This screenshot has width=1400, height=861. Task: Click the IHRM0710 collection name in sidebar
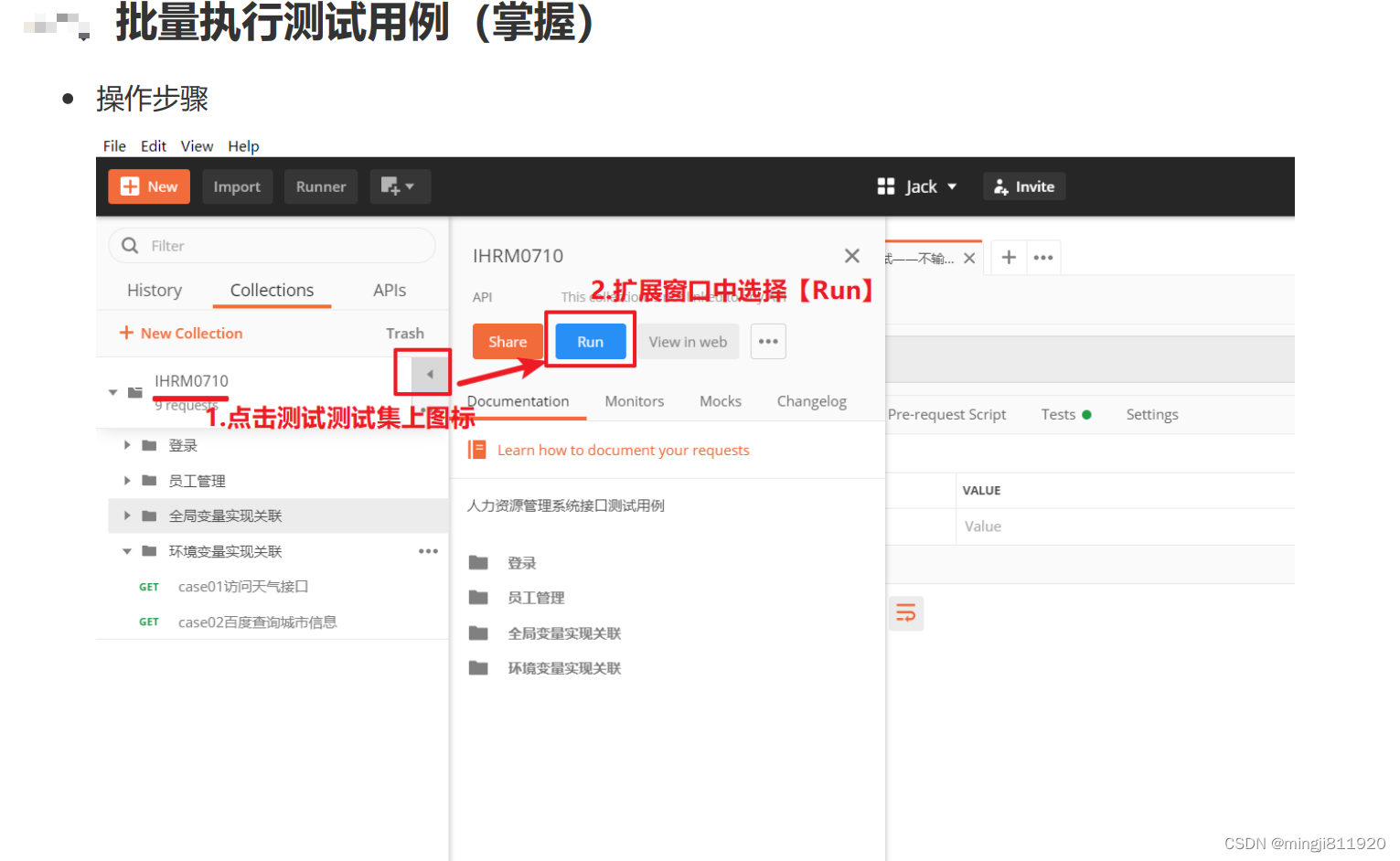[x=191, y=381]
